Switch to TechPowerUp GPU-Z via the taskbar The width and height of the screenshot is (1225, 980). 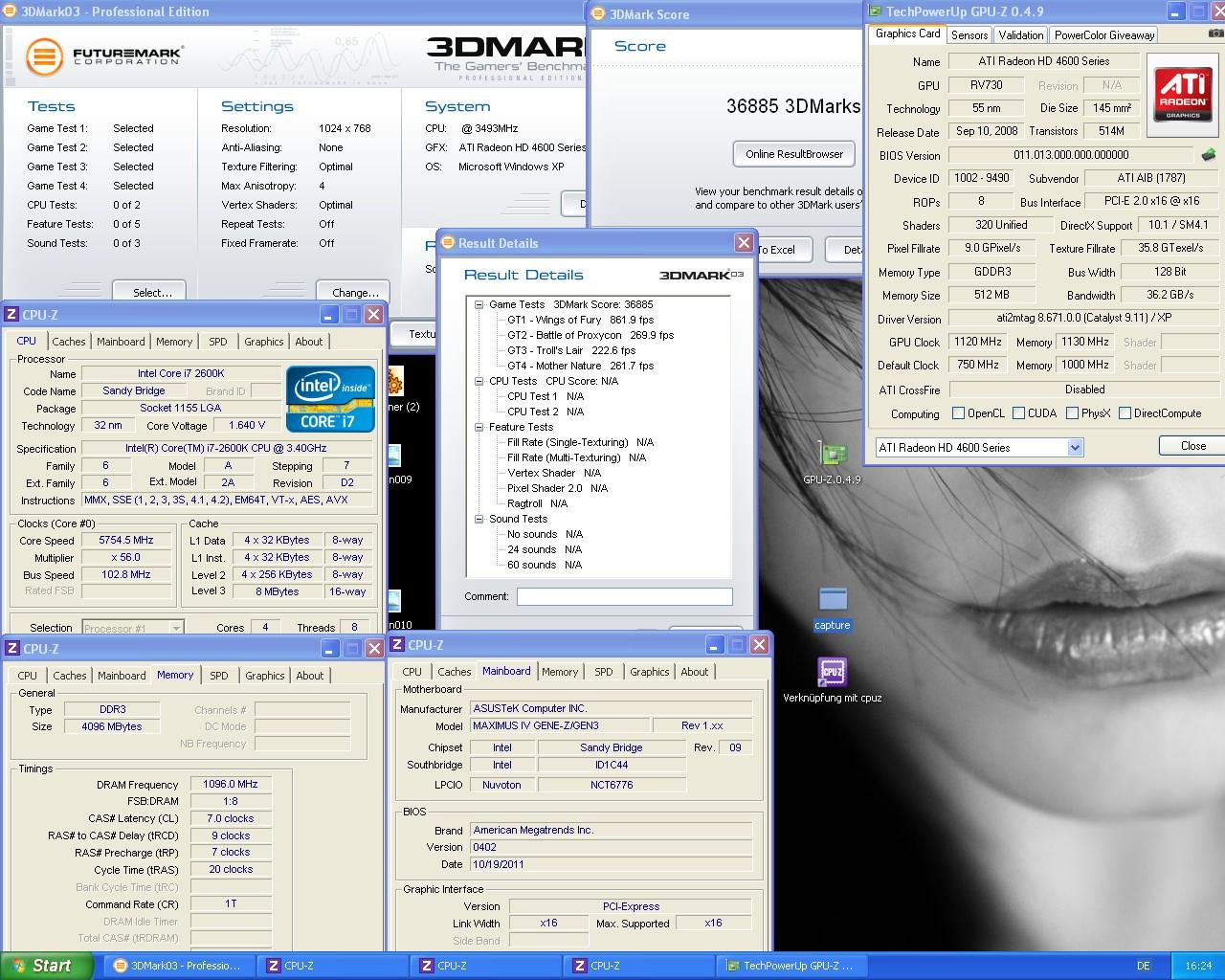pos(791,966)
